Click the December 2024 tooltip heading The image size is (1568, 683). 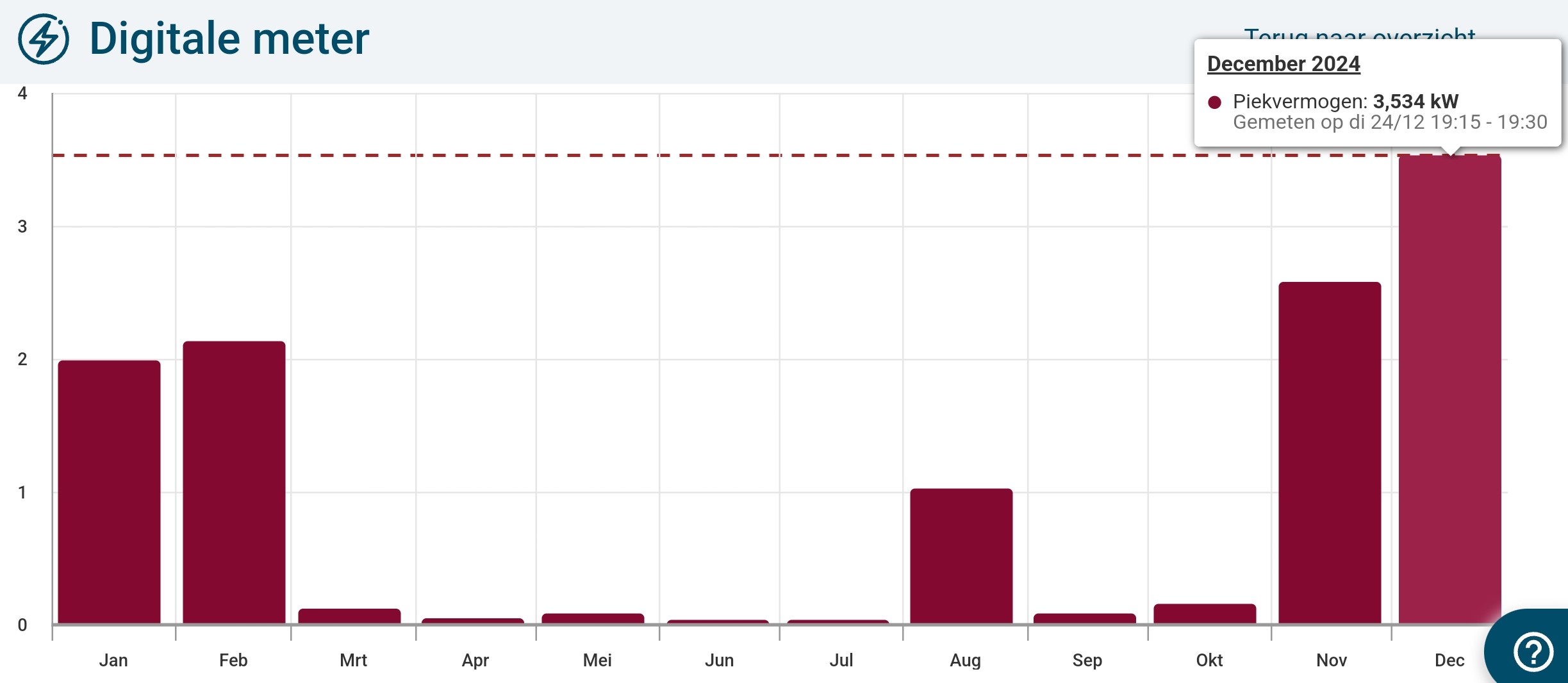[x=1283, y=64]
